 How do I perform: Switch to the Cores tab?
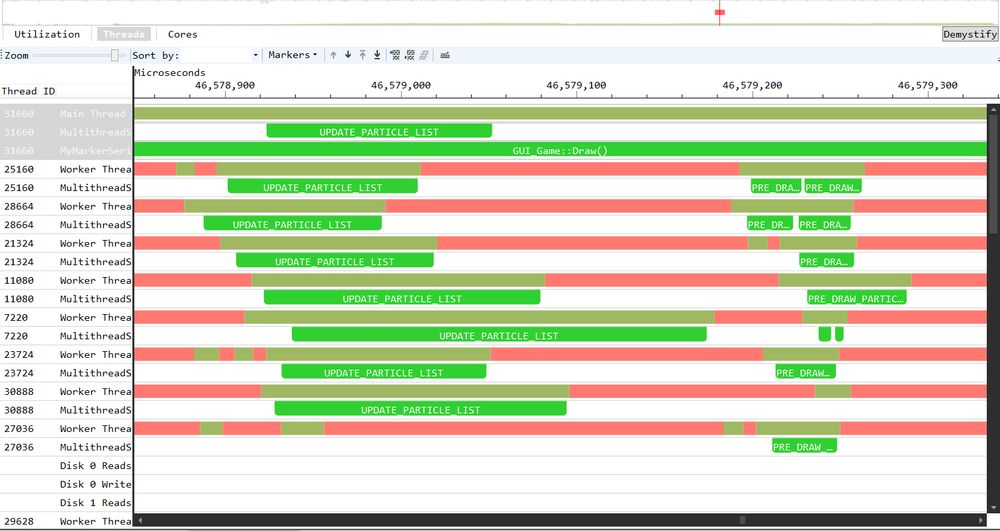[182, 34]
